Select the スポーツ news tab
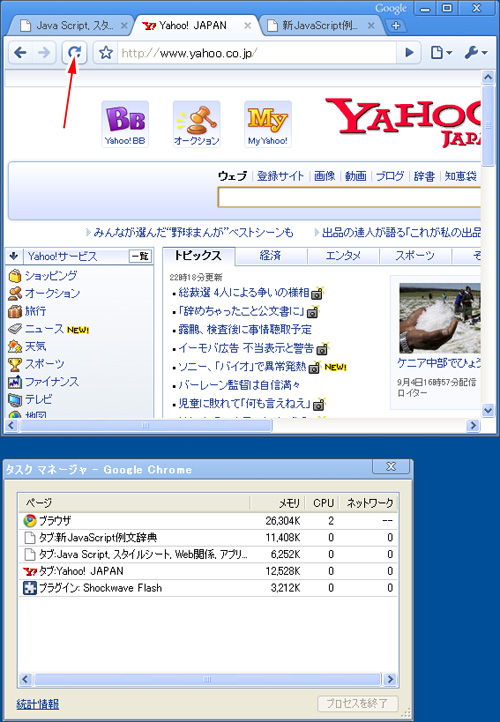Screen dimensions: 500x722 point(415,256)
